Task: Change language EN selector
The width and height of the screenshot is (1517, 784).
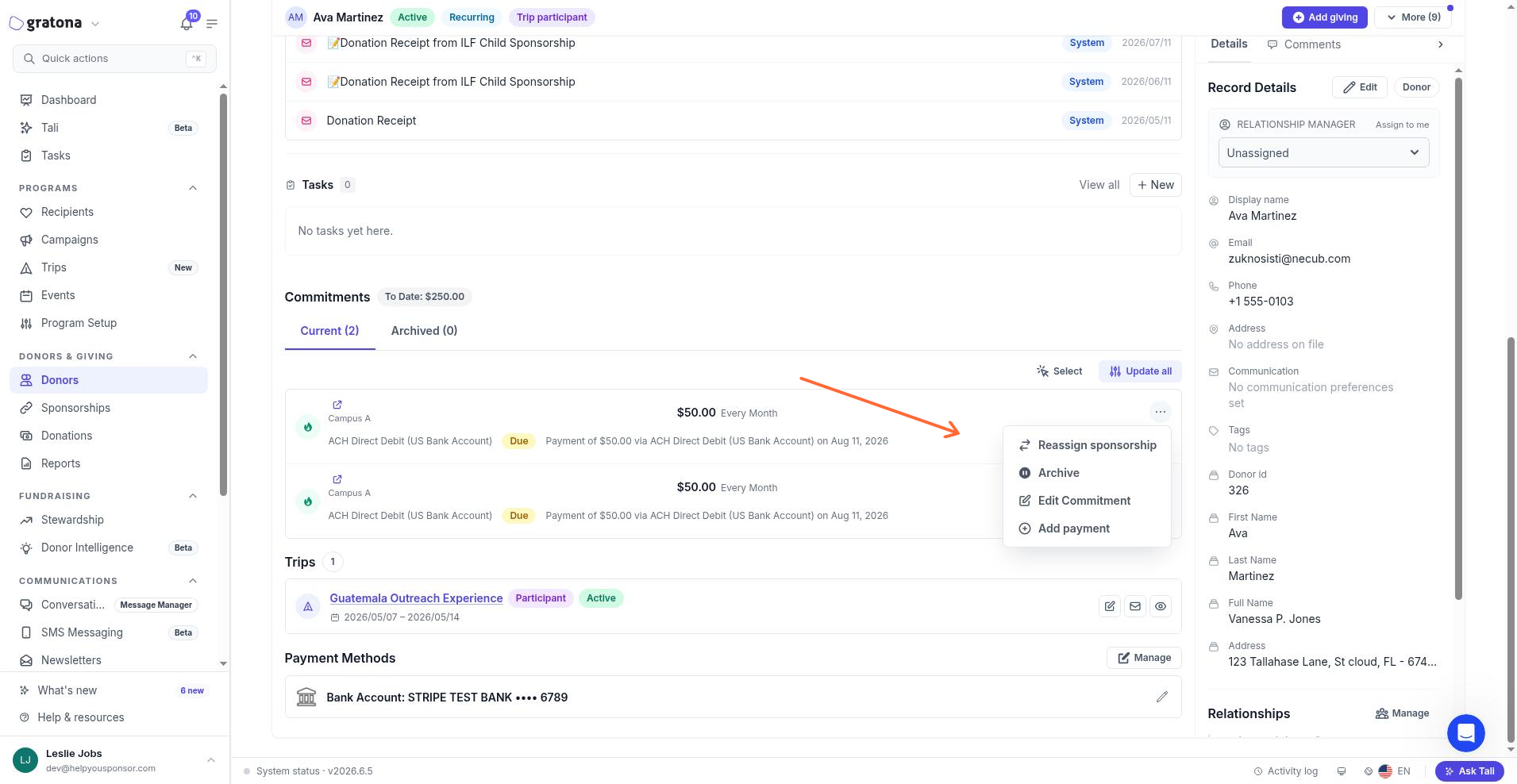Action: tap(1395, 771)
